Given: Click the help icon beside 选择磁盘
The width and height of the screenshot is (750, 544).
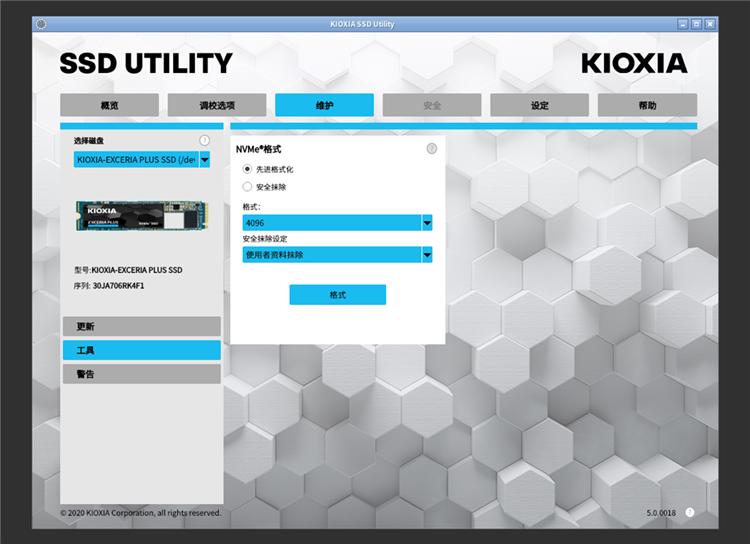Looking at the screenshot, I should [x=204, y=141].
